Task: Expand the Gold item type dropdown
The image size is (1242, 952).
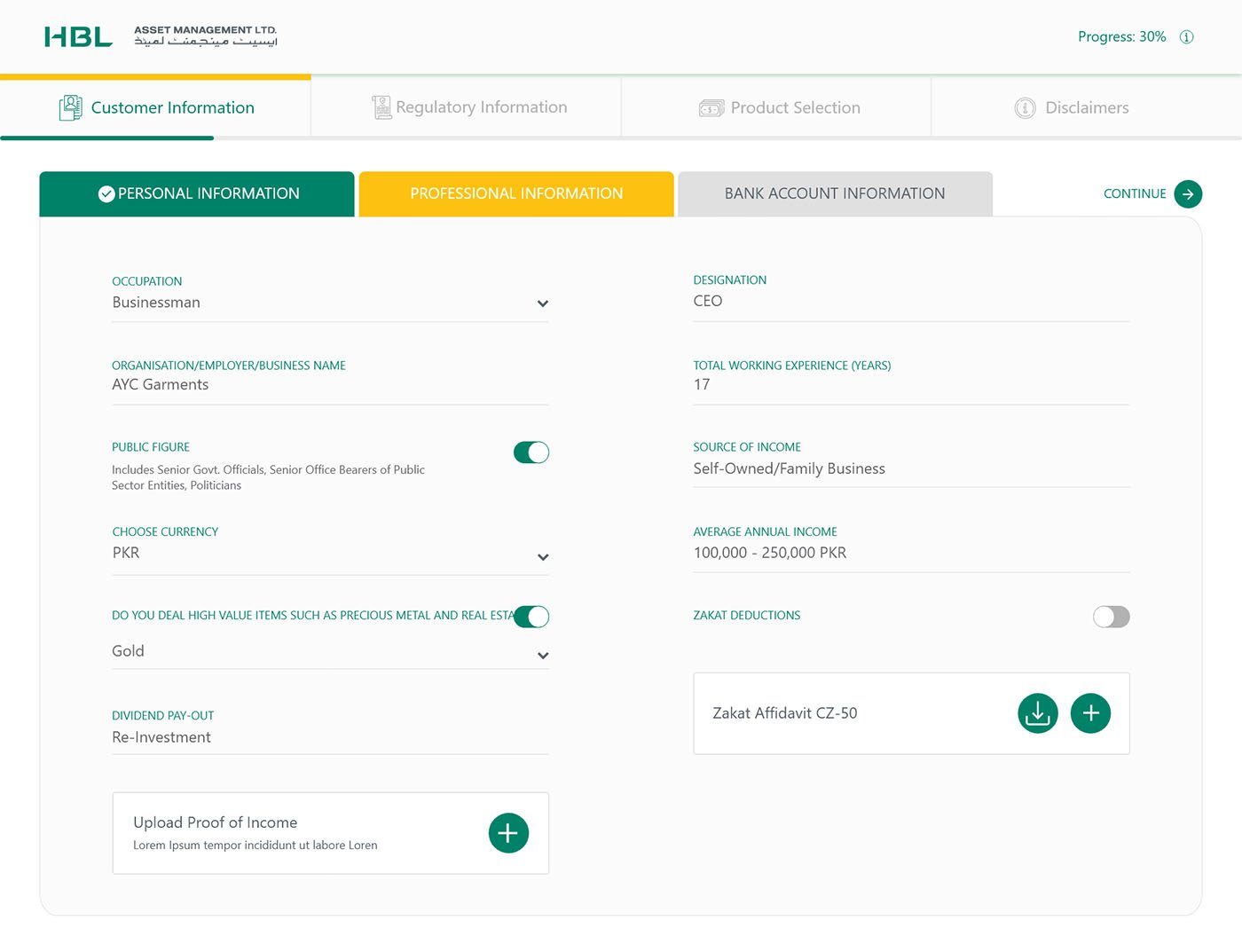Action: click(543, 656)
